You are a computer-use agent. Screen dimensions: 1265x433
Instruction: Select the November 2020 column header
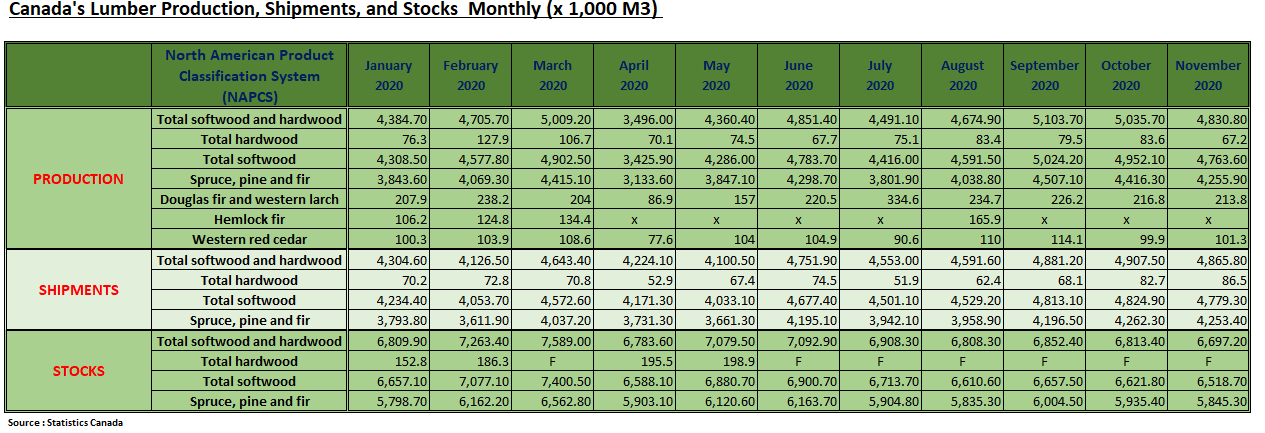click(1208, 75)
